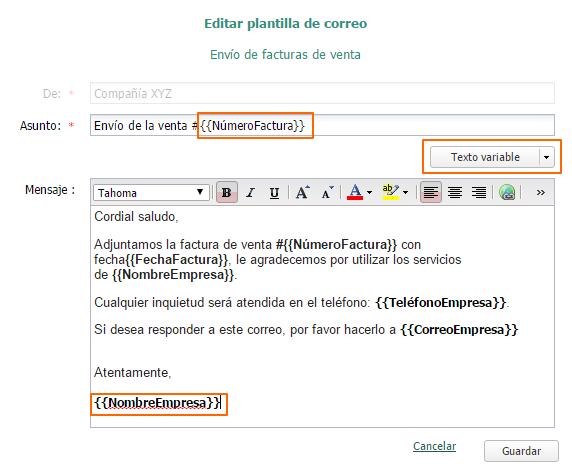Toggle underline formatting button
The image size is (572, 469).
click(274, 192)
